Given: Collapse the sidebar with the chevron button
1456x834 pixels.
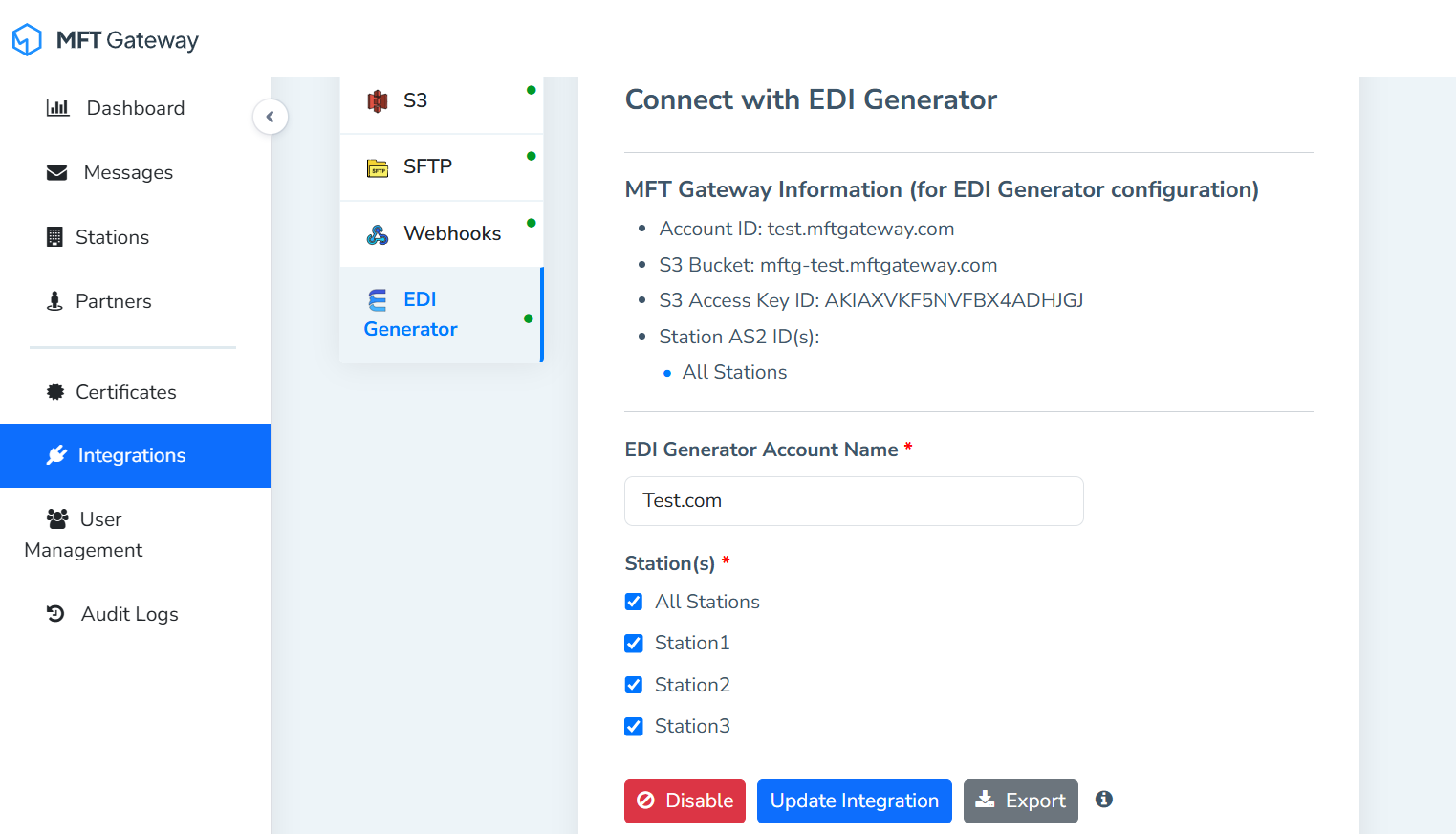Looking at the screenshot, I should [x=271, y=117].
